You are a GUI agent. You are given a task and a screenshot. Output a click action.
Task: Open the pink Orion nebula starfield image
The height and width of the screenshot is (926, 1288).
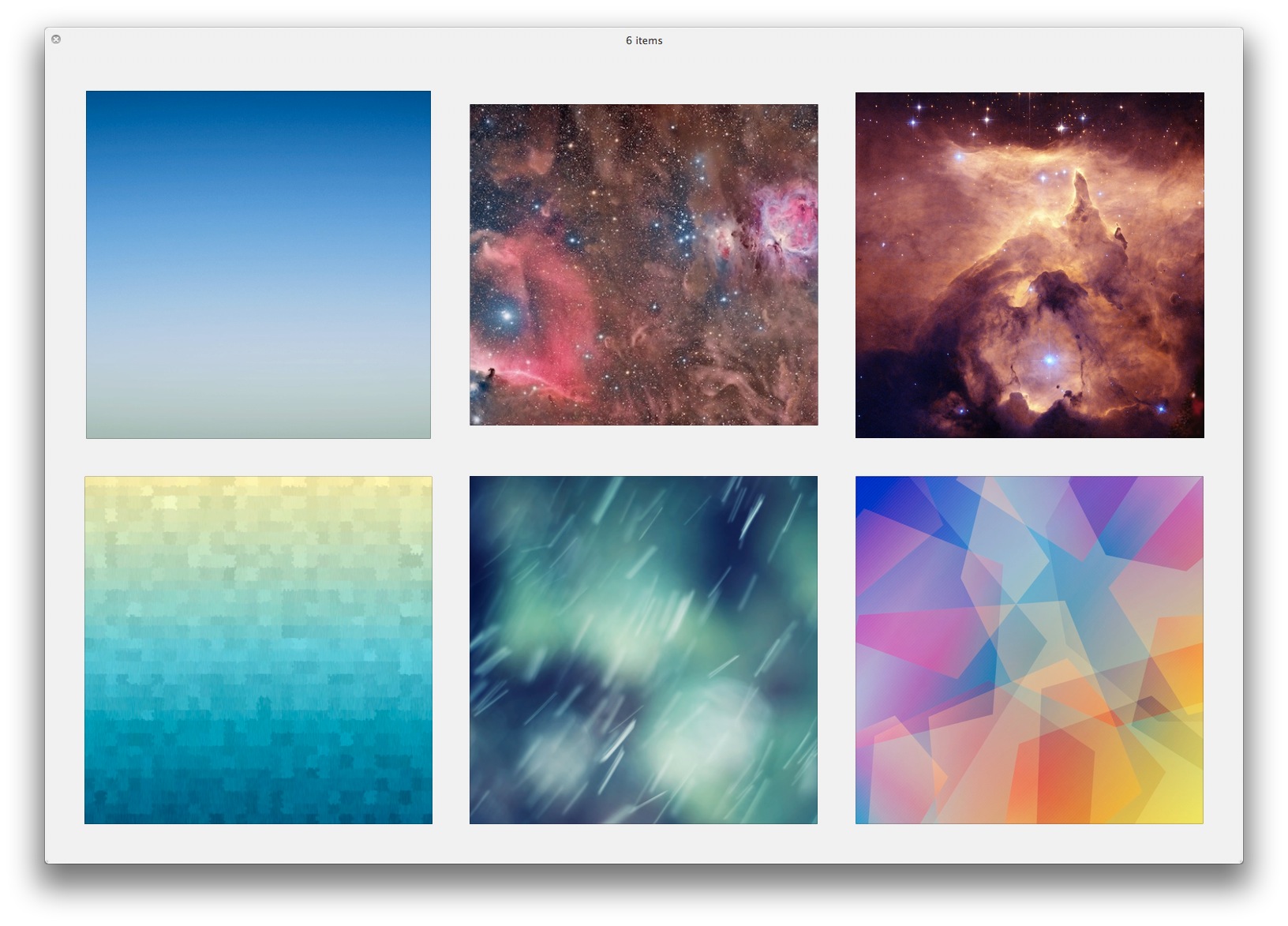click(644, 264)
